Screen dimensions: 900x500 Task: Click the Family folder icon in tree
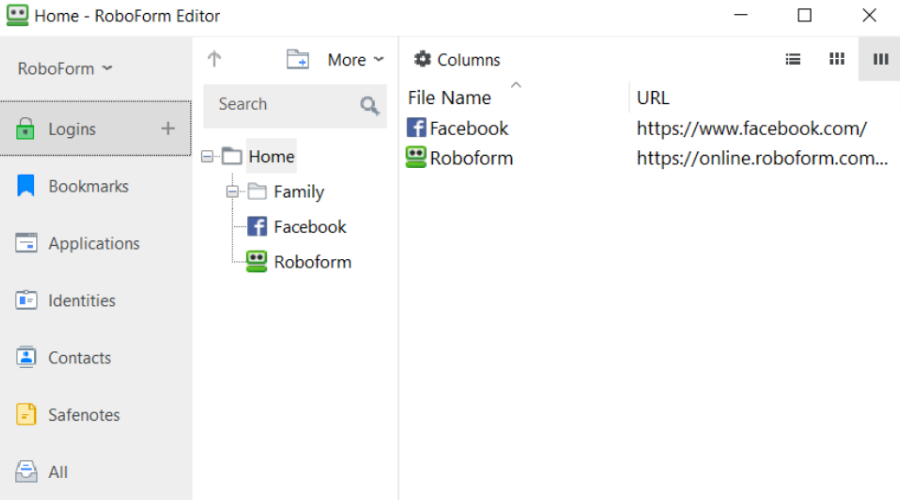pyautogui.click(x=257, y=191)
